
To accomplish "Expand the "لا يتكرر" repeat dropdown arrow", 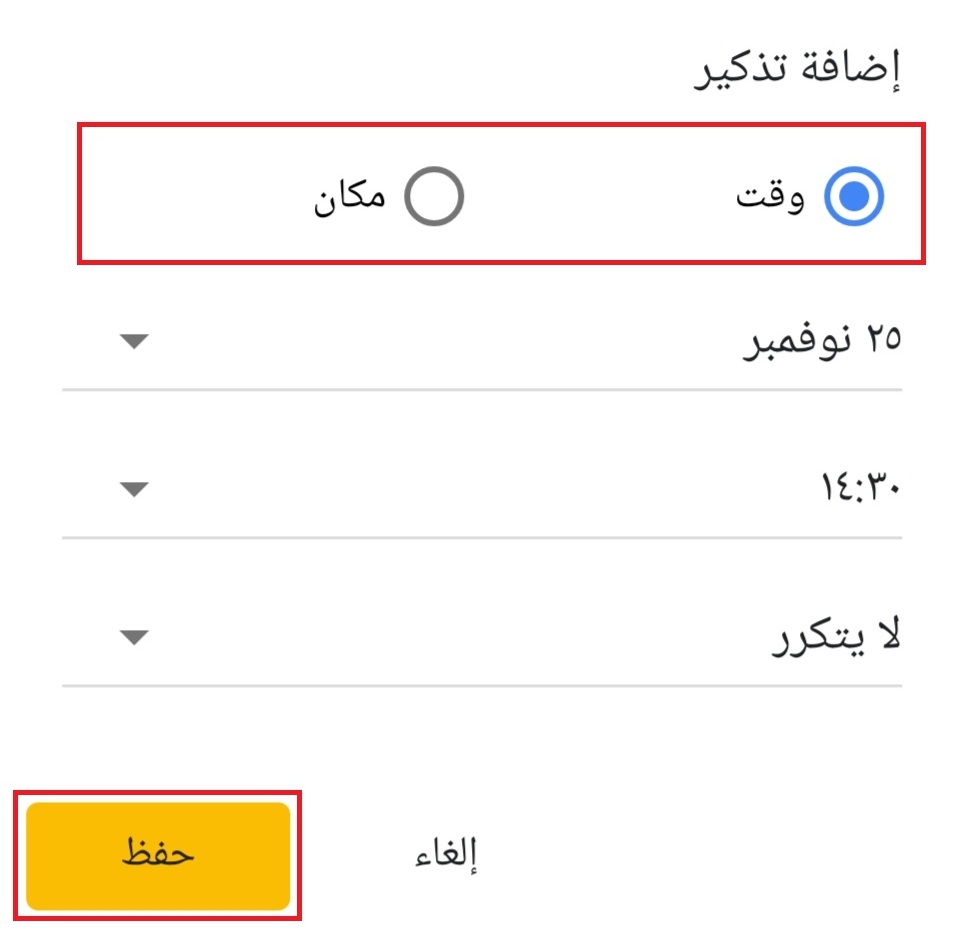I will tap(133, 637).
